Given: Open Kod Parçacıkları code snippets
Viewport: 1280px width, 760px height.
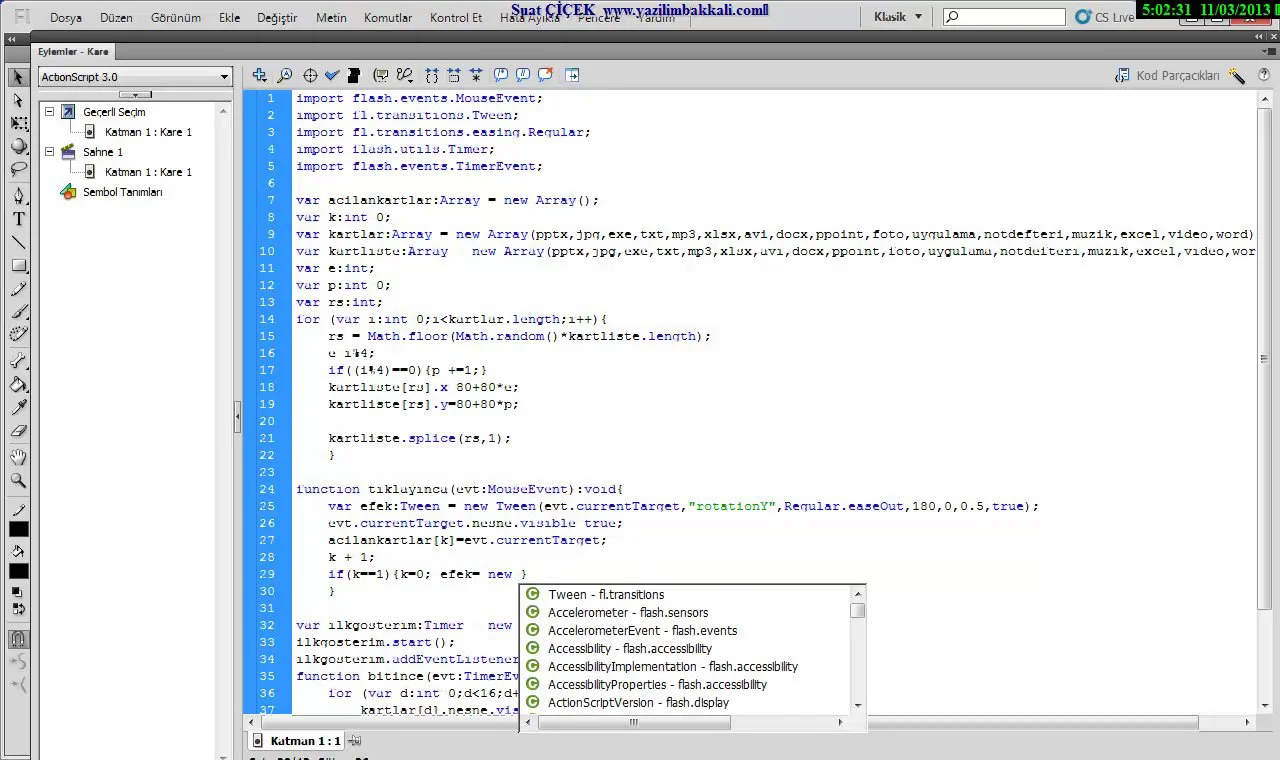Looking at the screenshot, I should coord(1167,76).
